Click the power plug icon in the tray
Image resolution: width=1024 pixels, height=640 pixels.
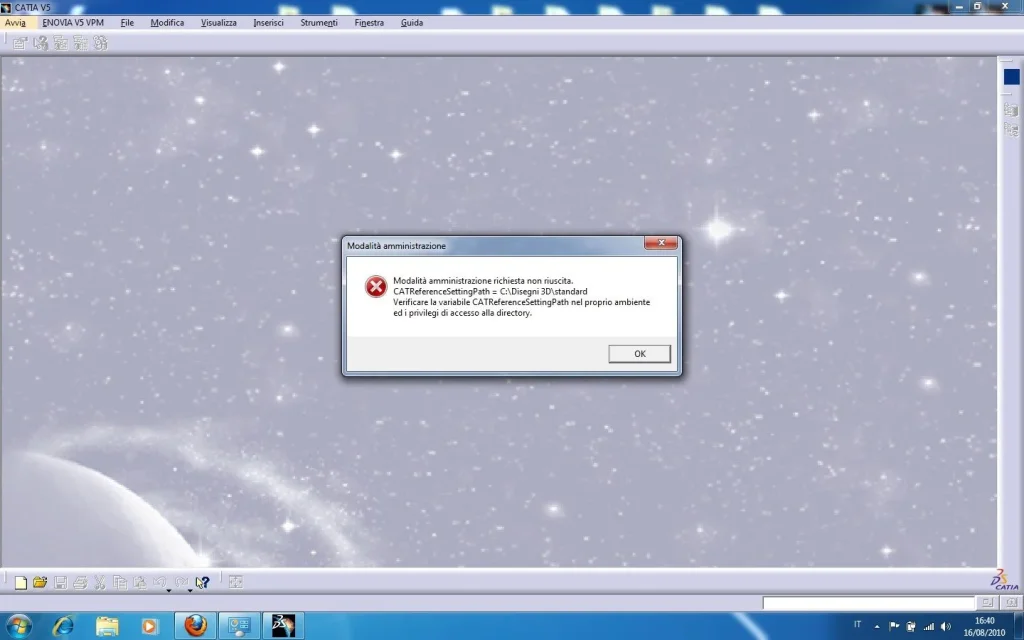click(911, 626)
